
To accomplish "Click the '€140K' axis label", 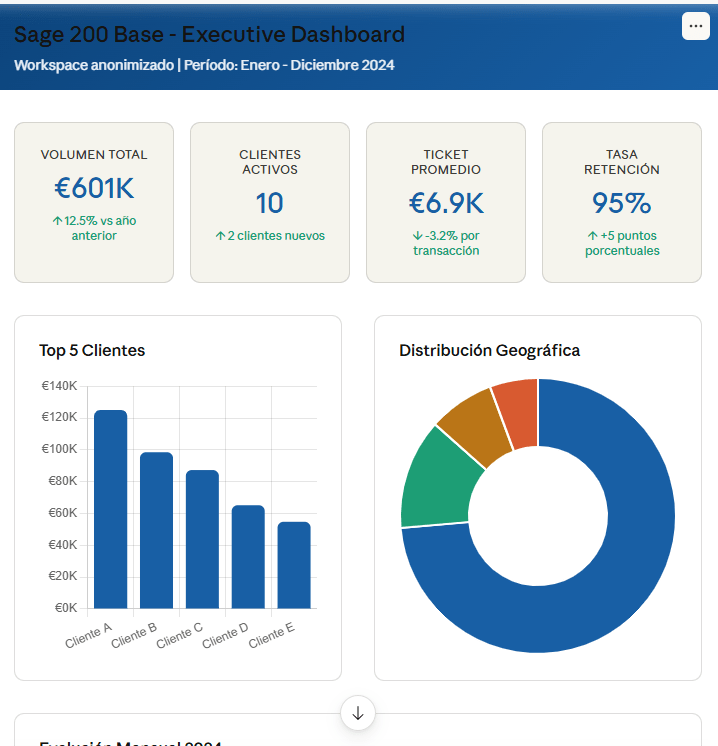I will 59,386.
